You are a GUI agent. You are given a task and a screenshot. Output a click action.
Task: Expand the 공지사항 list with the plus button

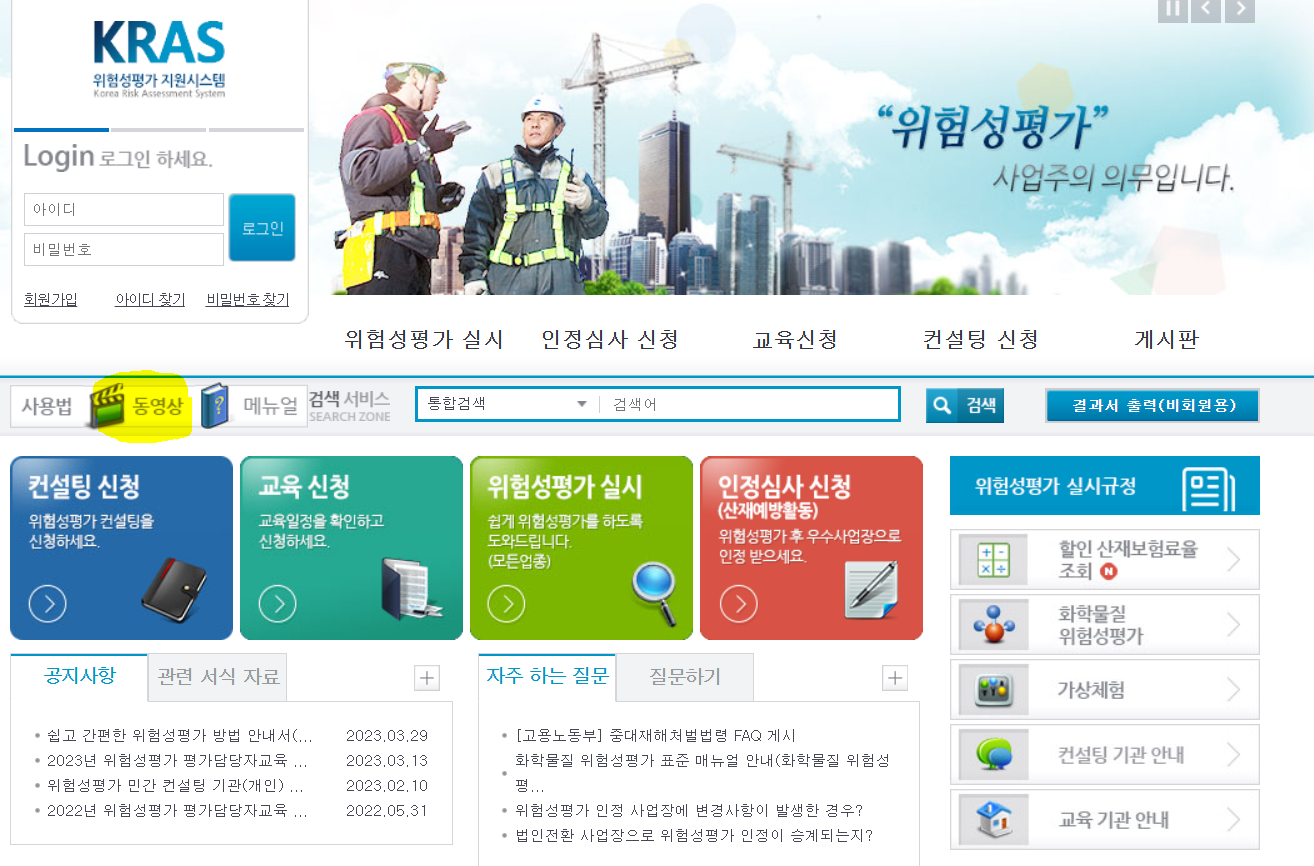426,677
